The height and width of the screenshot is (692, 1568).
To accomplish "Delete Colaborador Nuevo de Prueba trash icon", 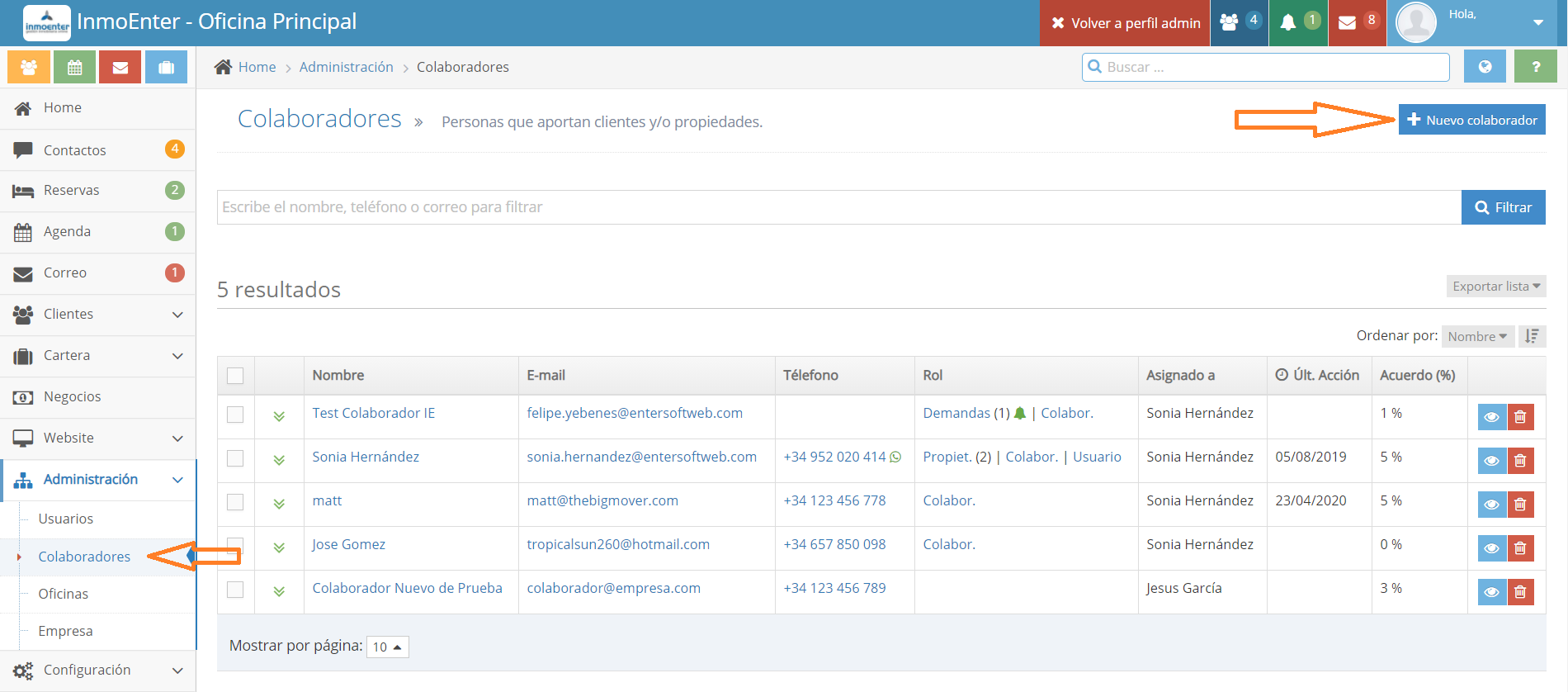I will 1520,592.
